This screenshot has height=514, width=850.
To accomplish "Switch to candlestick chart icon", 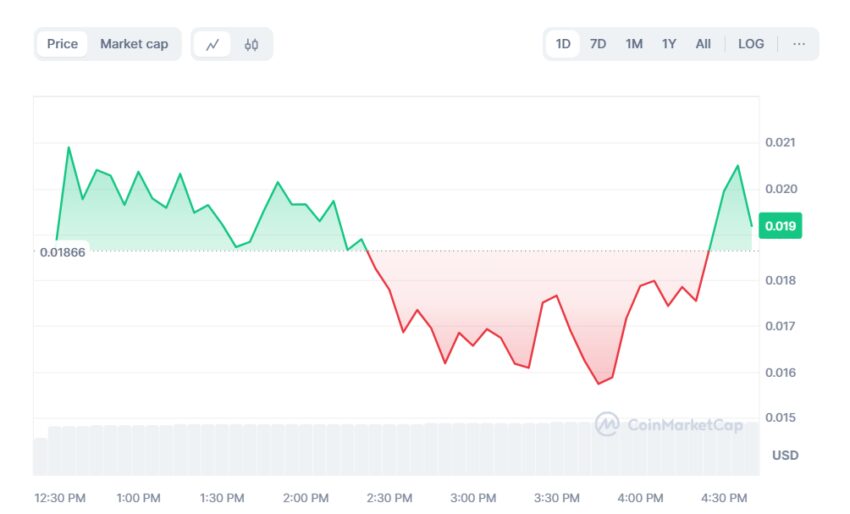I will pos(251,44).
